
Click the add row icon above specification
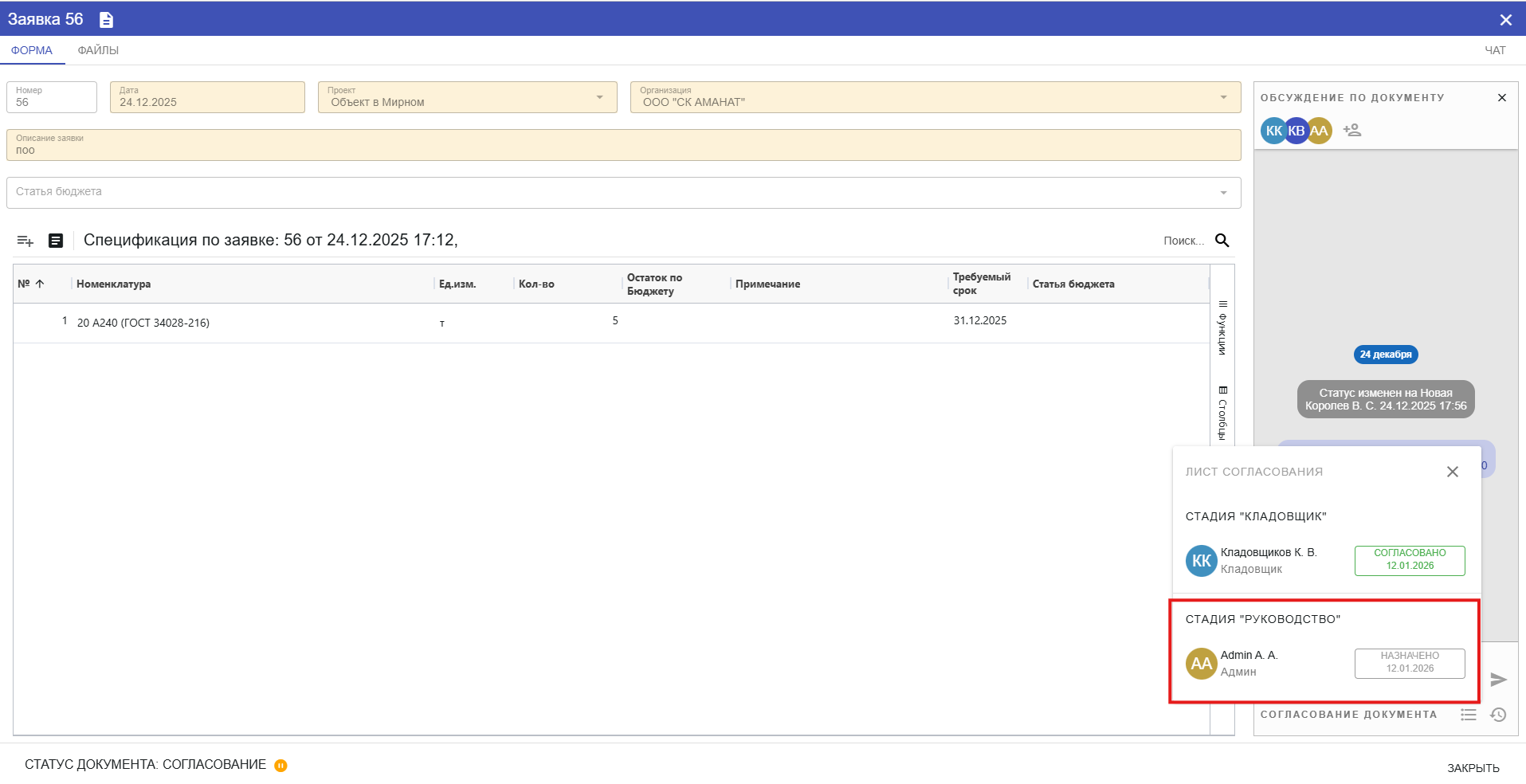pyautogui.click(x=25, y=241)
